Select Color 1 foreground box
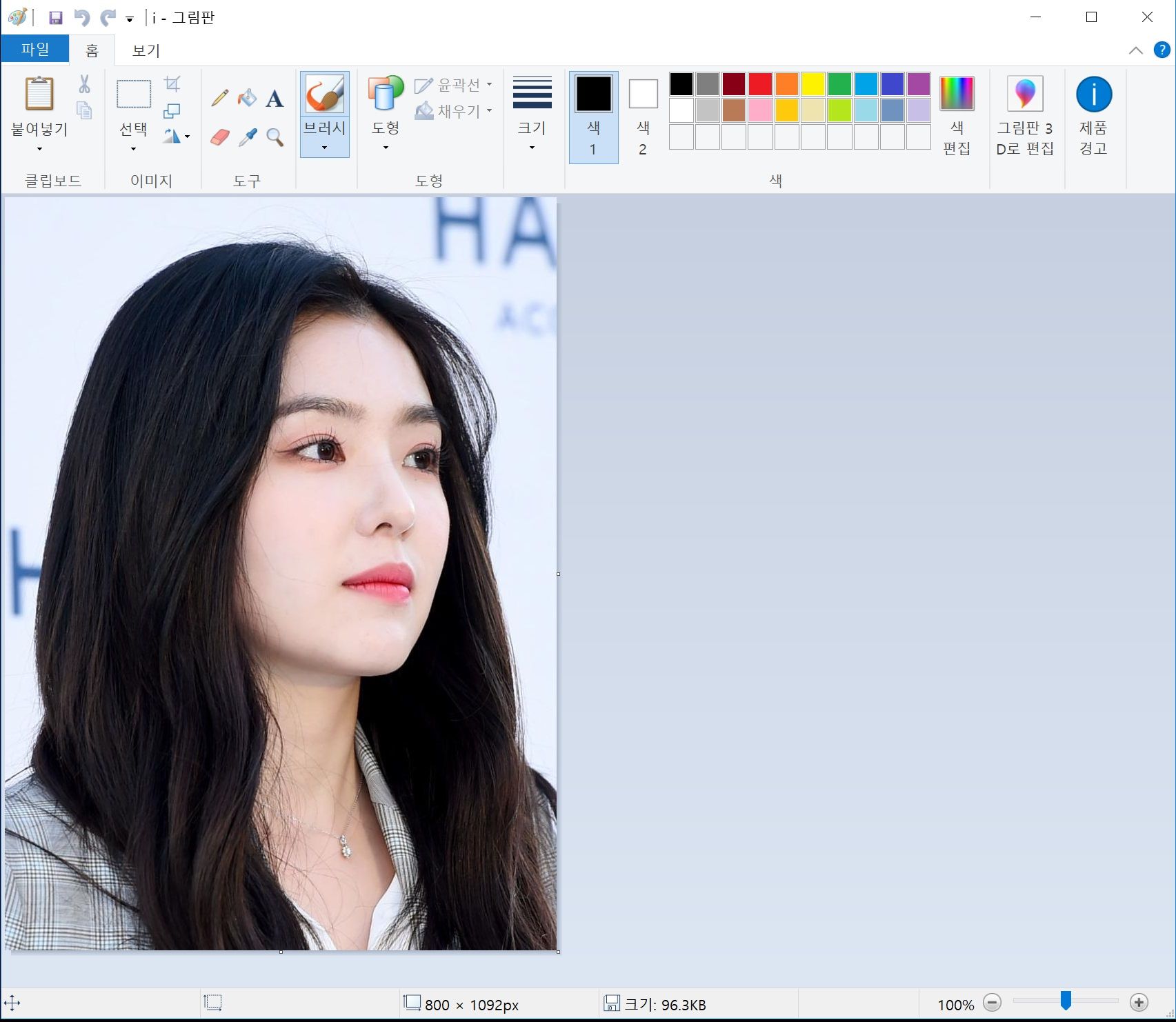Screen dimensions: 1176x1022 click(593, 117)
